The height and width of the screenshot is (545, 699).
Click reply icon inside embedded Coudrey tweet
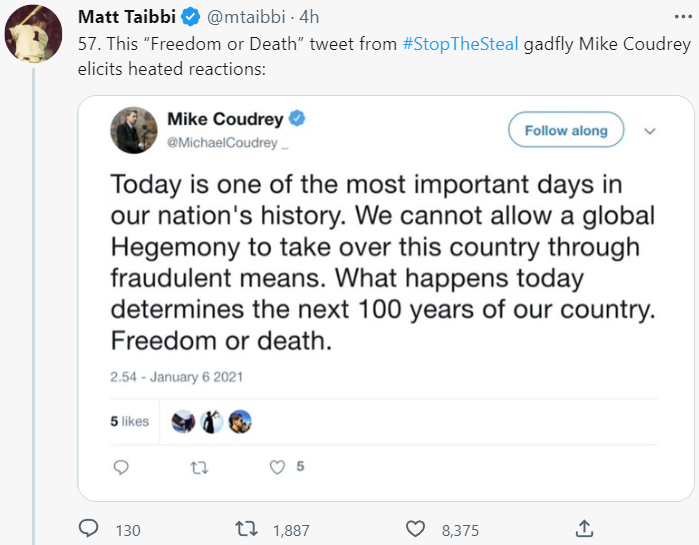121,466
